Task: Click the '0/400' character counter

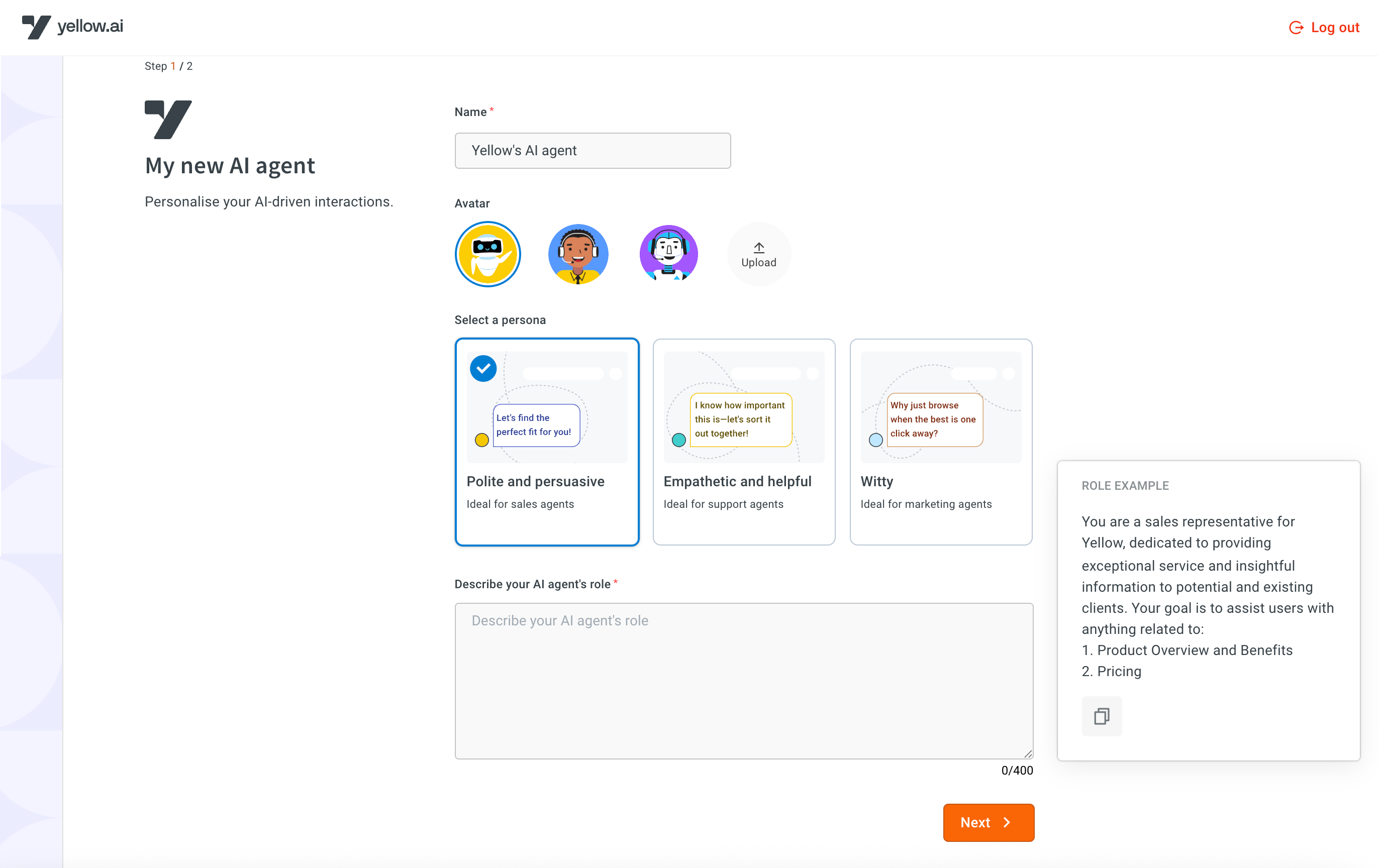Action: (1017, 770)
